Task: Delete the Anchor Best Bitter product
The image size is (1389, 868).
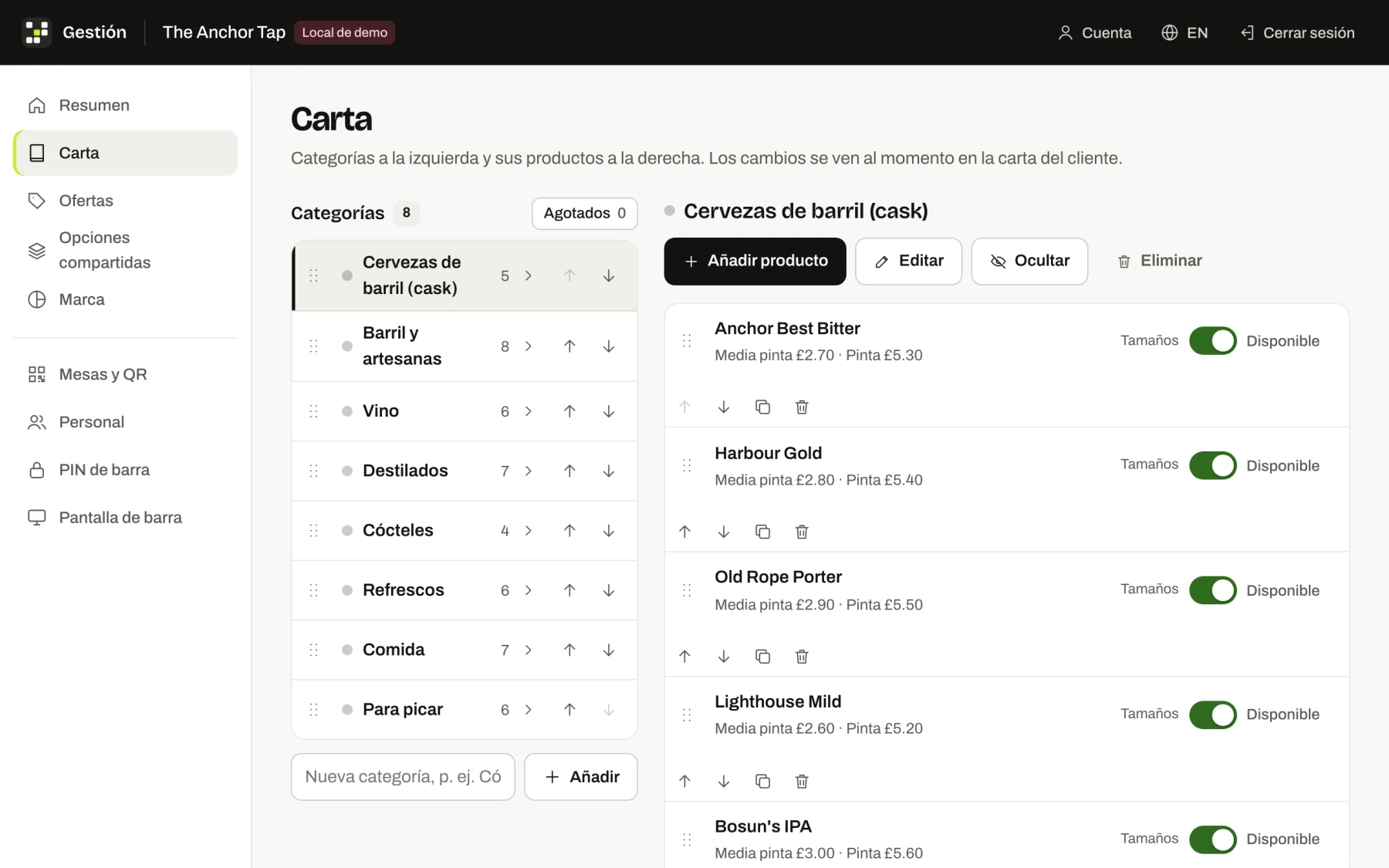Action: [802, 407]
